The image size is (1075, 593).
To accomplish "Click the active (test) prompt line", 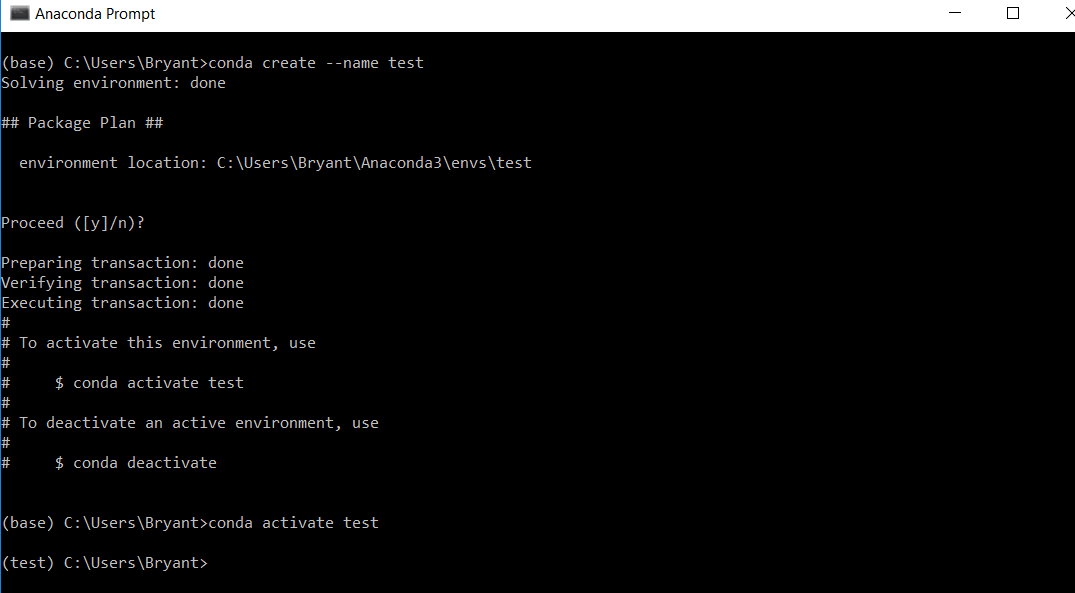I will [104, 562].
